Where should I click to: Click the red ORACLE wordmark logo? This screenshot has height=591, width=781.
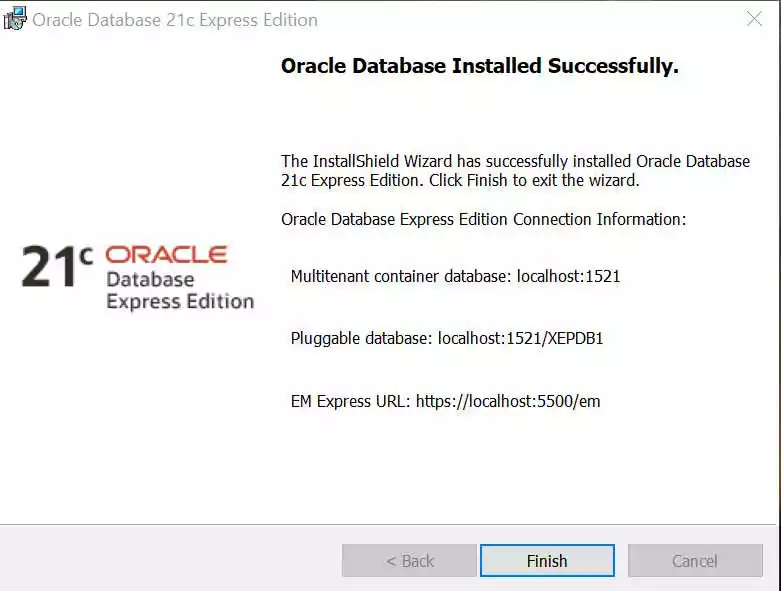point(166,255)
